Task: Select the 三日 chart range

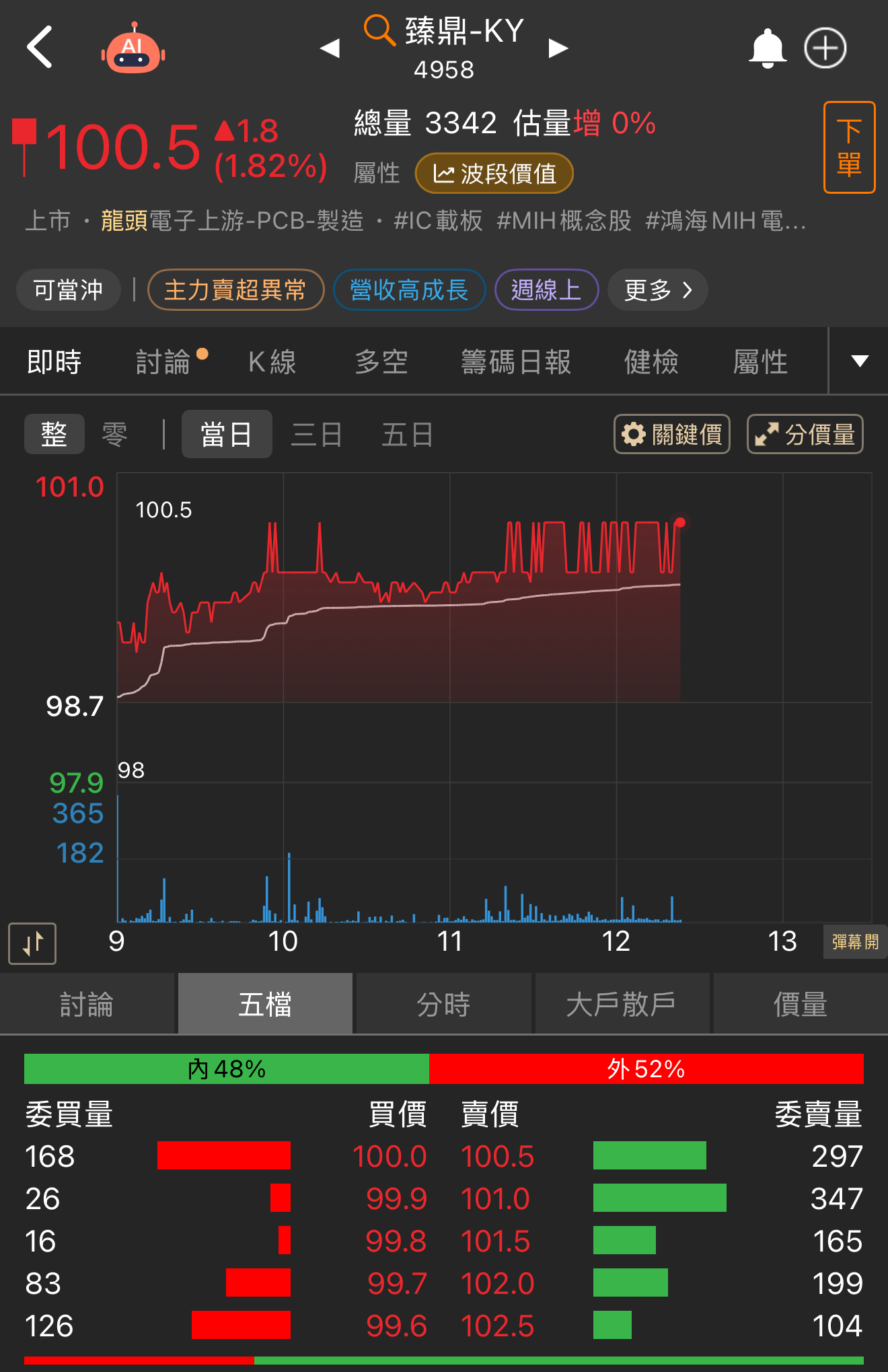Action: (316, 435)
